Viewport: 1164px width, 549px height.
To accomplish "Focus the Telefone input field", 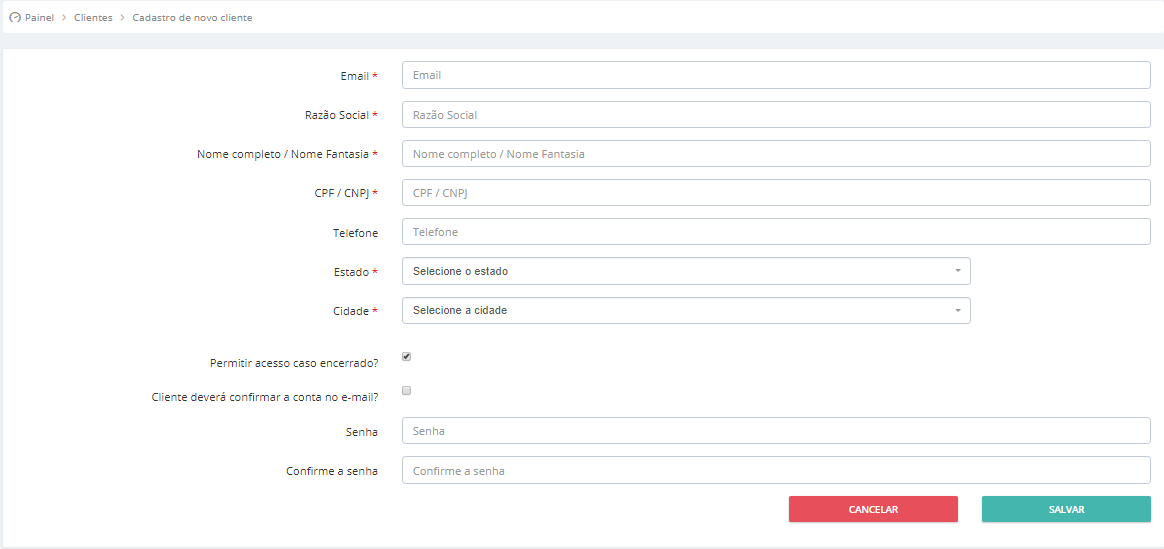I will (776, 232).
